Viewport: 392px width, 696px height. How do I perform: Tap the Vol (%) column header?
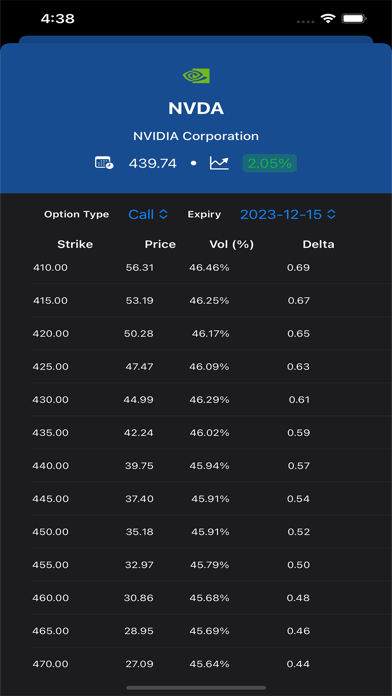231,244
